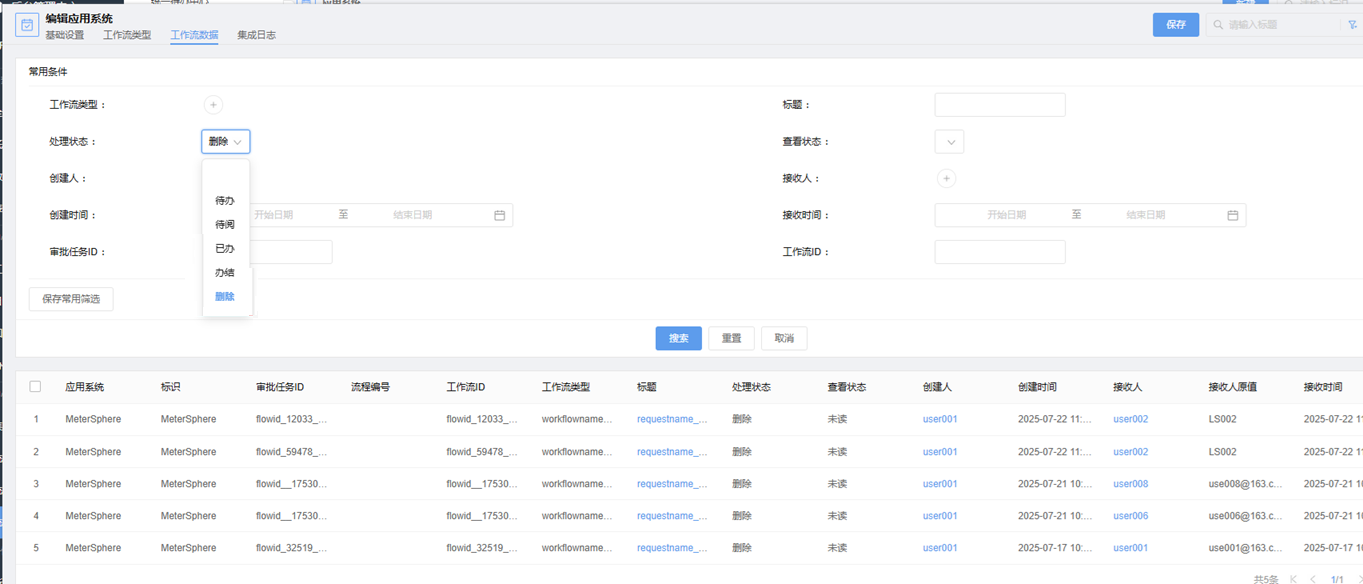Click the use008@163.c... cell

pos(1245,484)
